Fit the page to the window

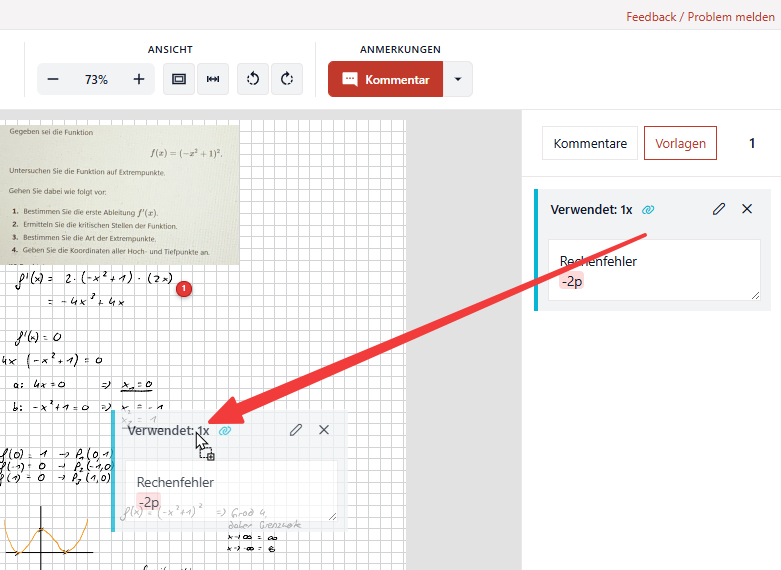tap(179, 79)
